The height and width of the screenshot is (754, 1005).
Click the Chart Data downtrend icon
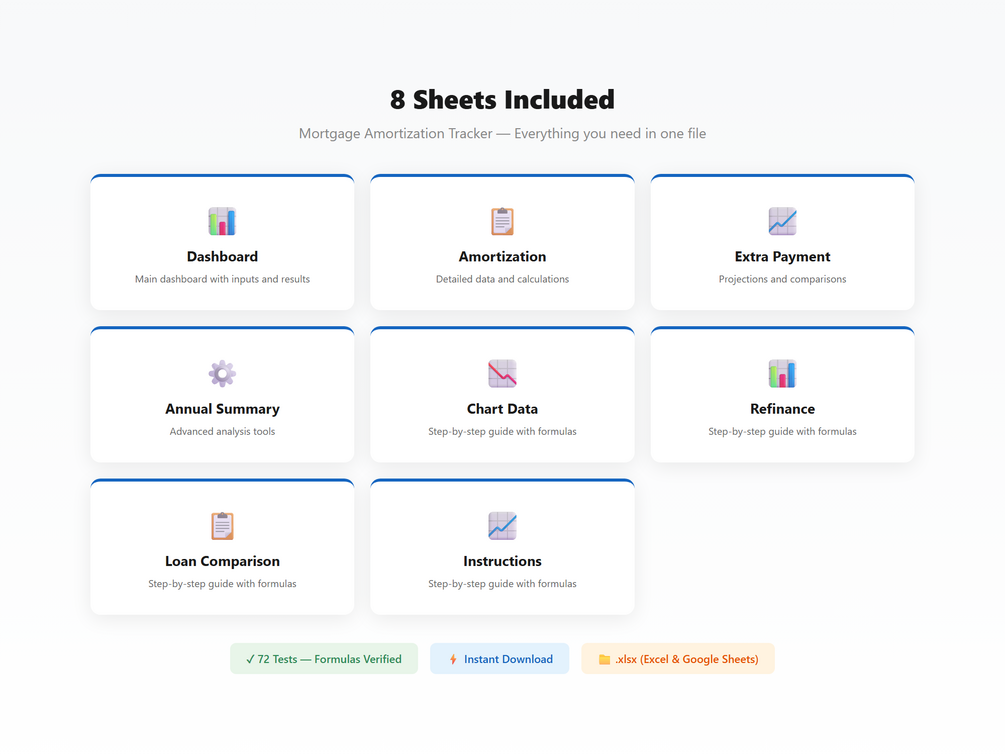coord(502,373)
